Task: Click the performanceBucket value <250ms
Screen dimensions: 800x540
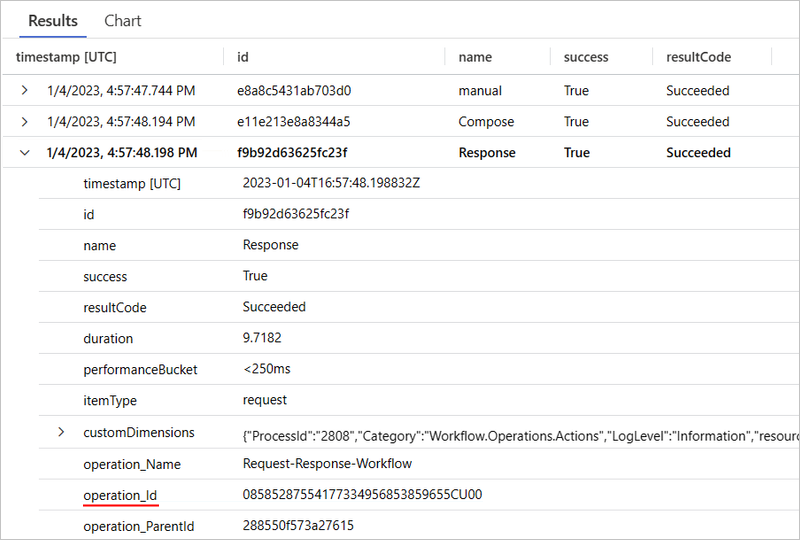Action: [x=266, y=370]
